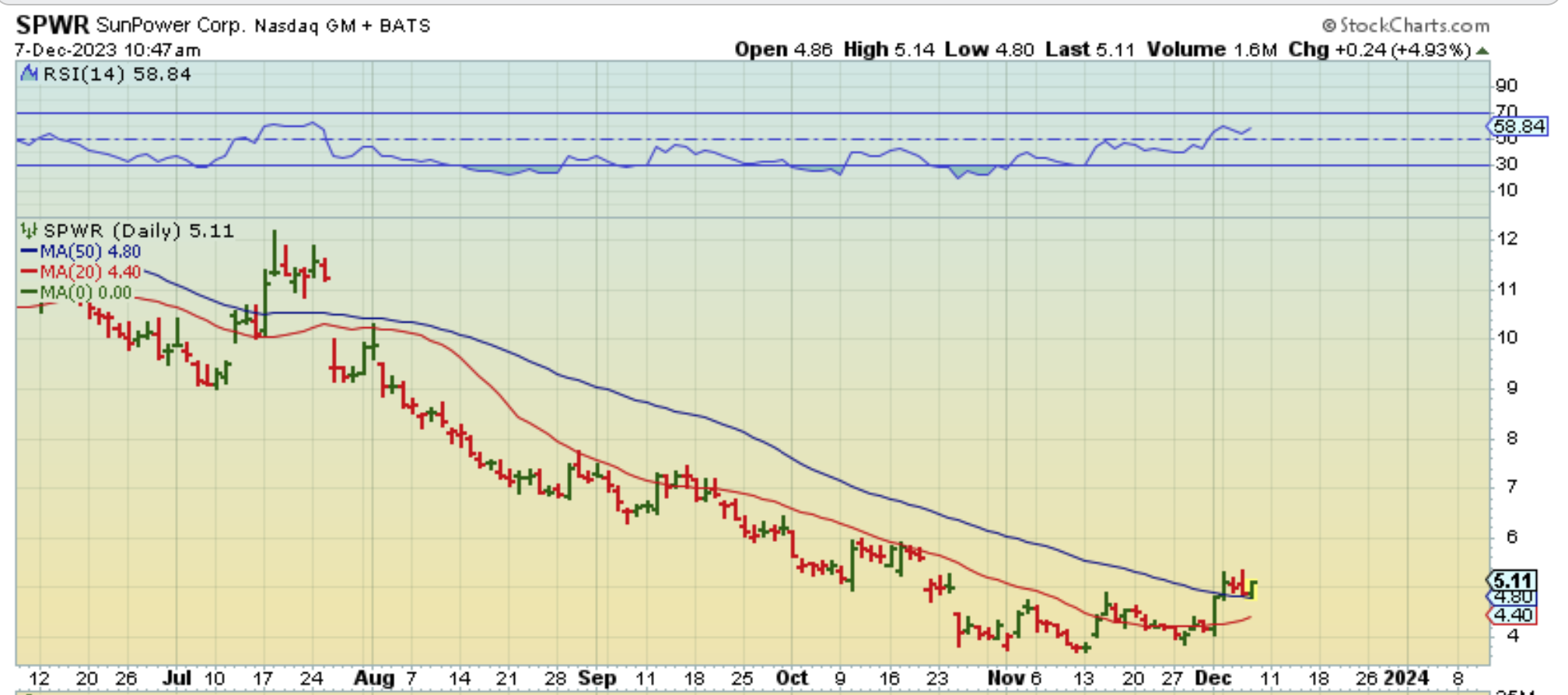
Task: Click the Low 4.80 quote value
Action: pyautogui.click(x=989, y=50)
